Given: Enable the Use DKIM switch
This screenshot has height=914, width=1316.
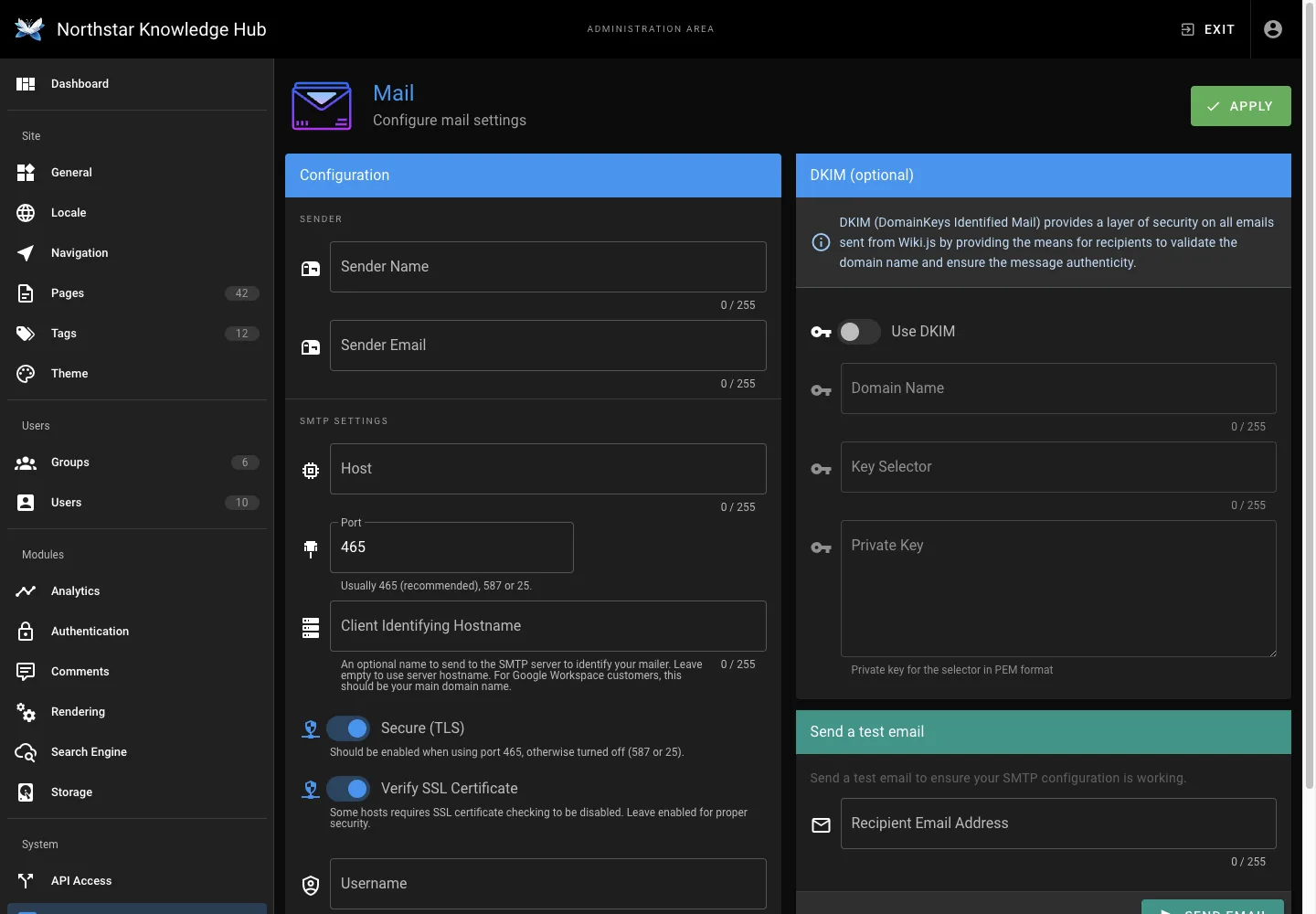Looking at the screenshot, I should click(859, 332).
